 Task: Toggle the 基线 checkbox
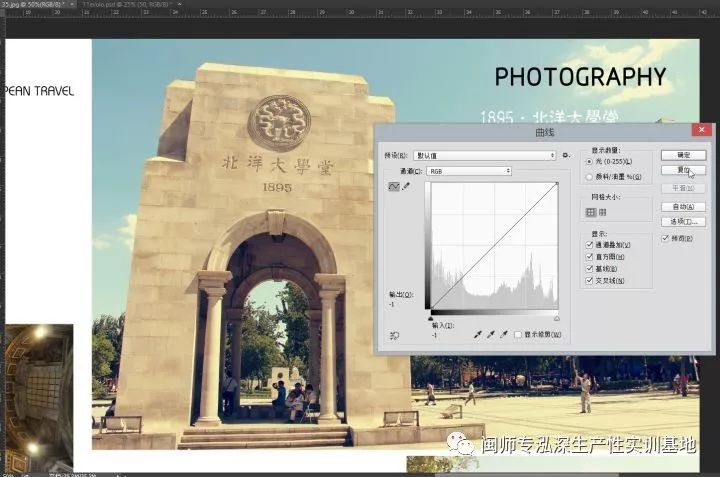coord(589,269)
